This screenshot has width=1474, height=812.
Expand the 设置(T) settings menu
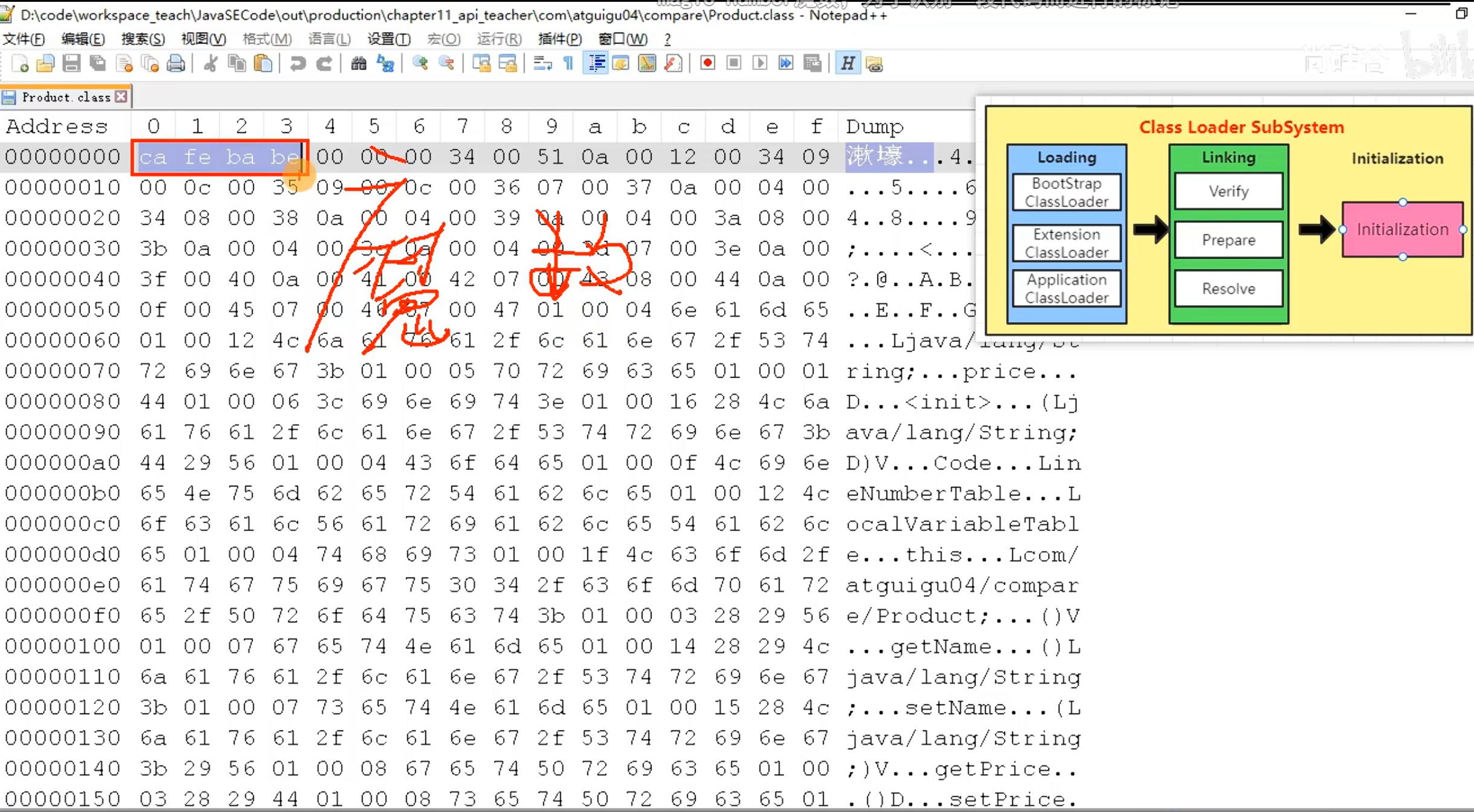tap(389, 39)
